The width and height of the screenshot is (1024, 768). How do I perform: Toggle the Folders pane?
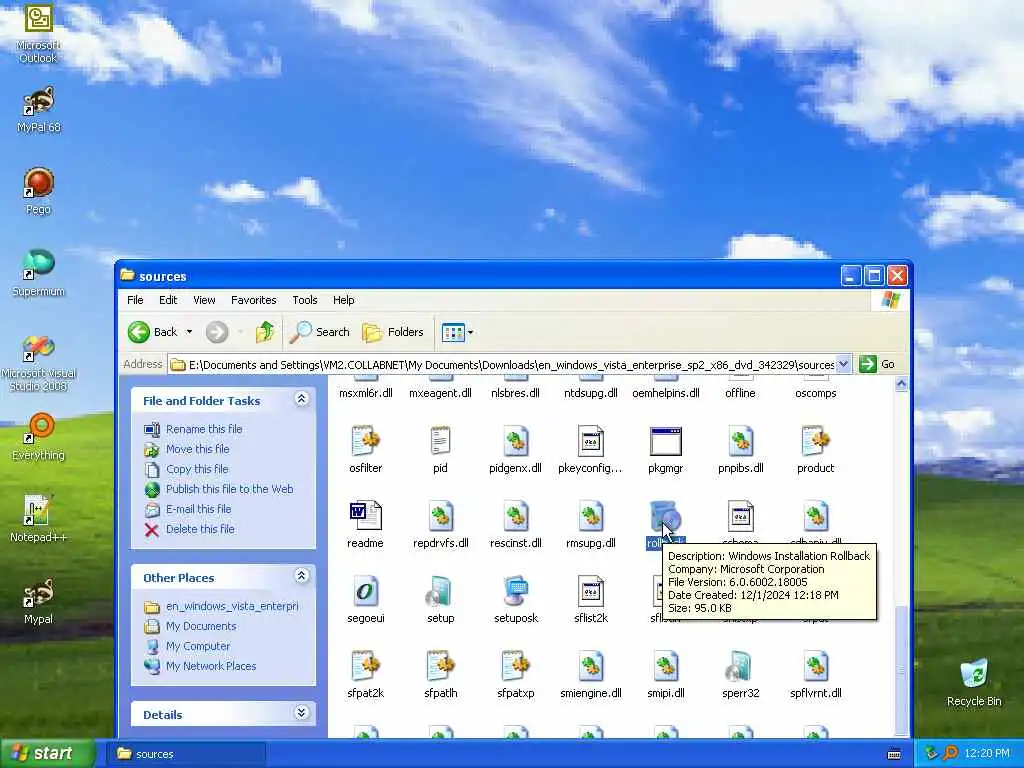pos(393,332)
